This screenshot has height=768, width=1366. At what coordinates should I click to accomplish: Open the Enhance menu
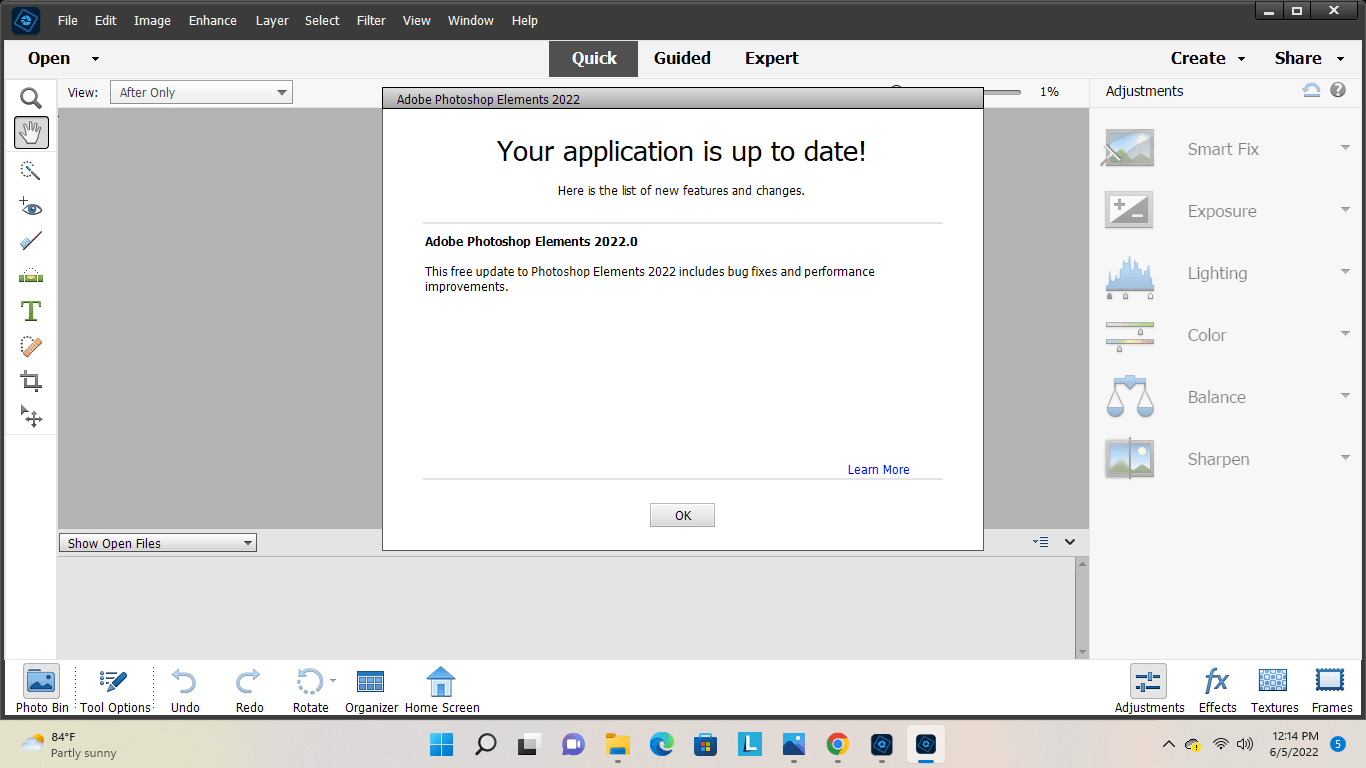point(212,20)
